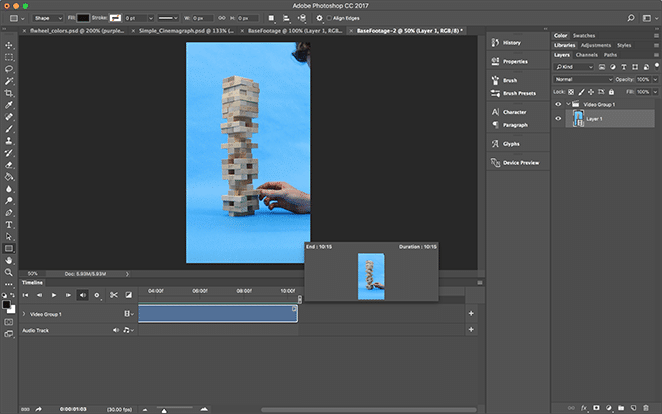
Task: Open the Normal blend mode dropdown
Action: [x=580, y=79]
